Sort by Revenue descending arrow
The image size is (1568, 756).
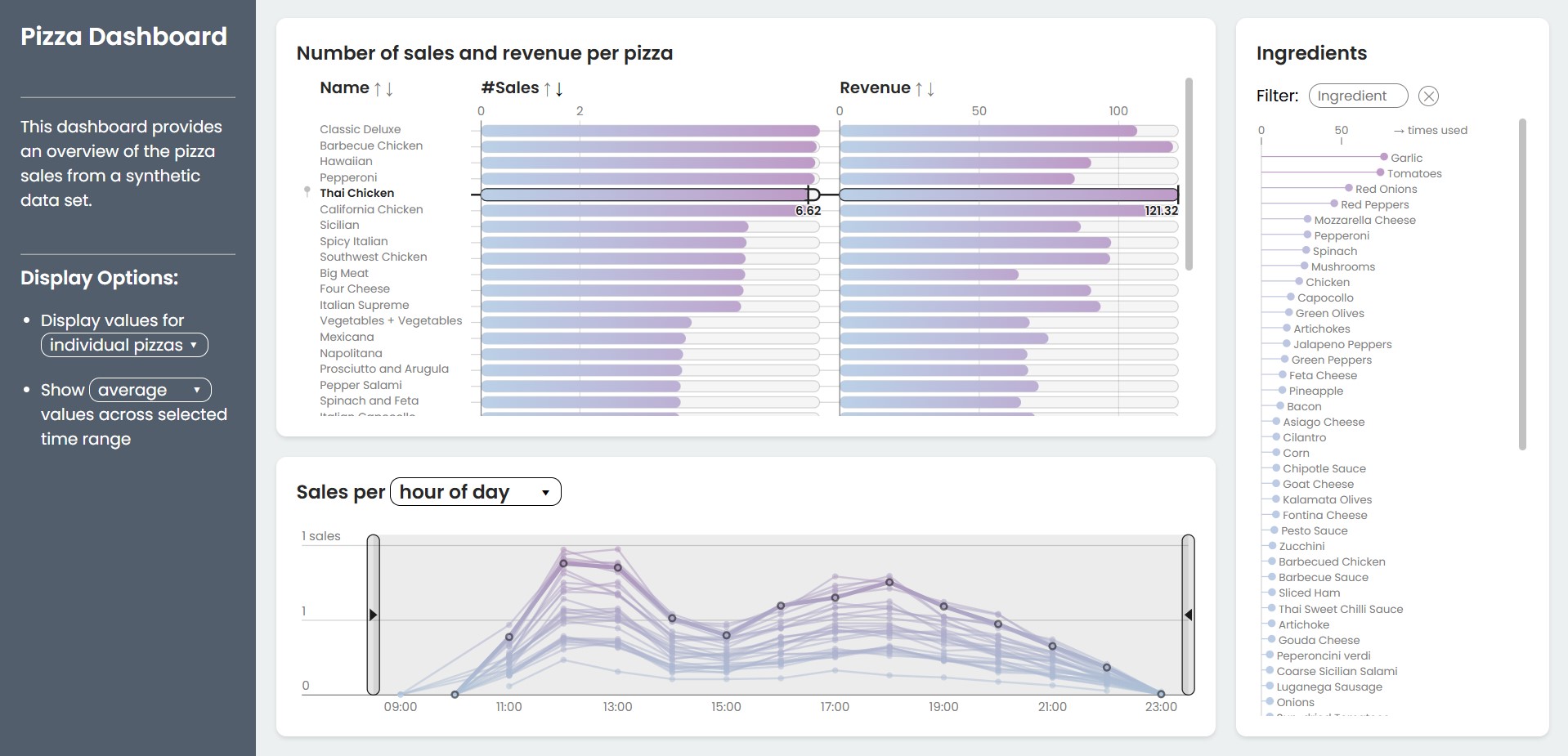pyautogui.click(x=930, y=88)
